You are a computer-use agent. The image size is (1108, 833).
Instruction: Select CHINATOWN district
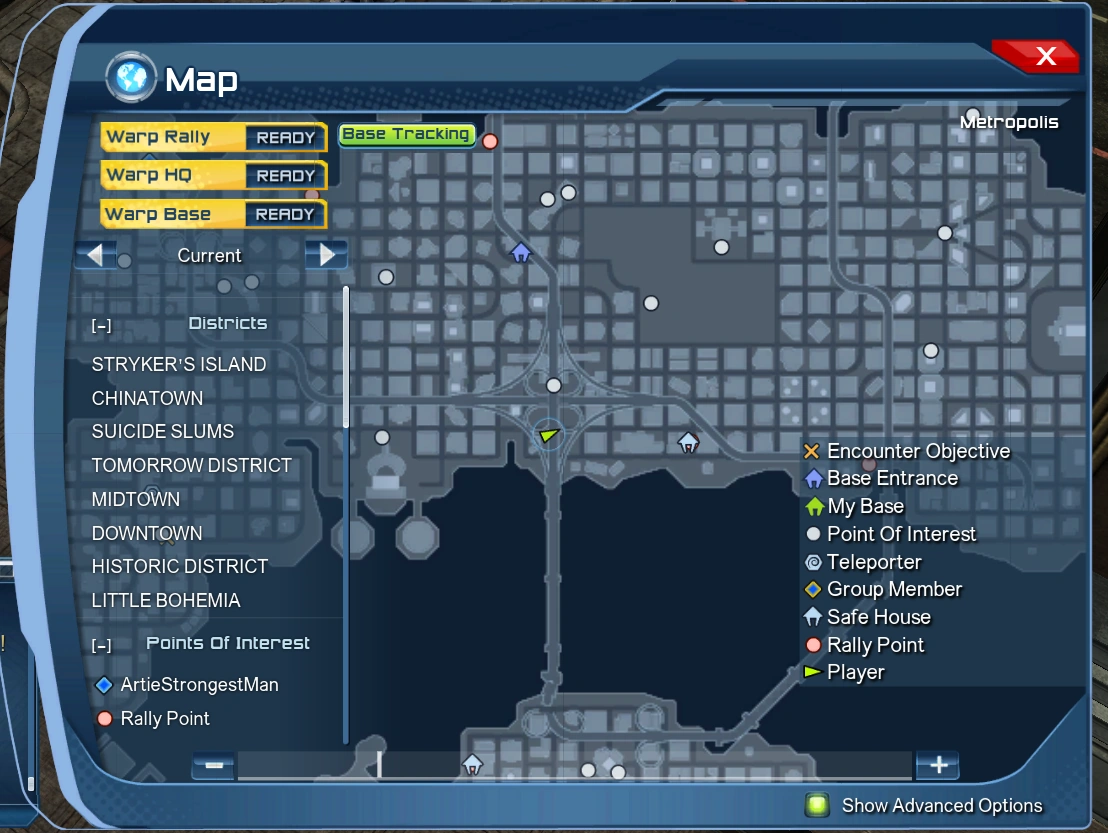pos(147,398)
